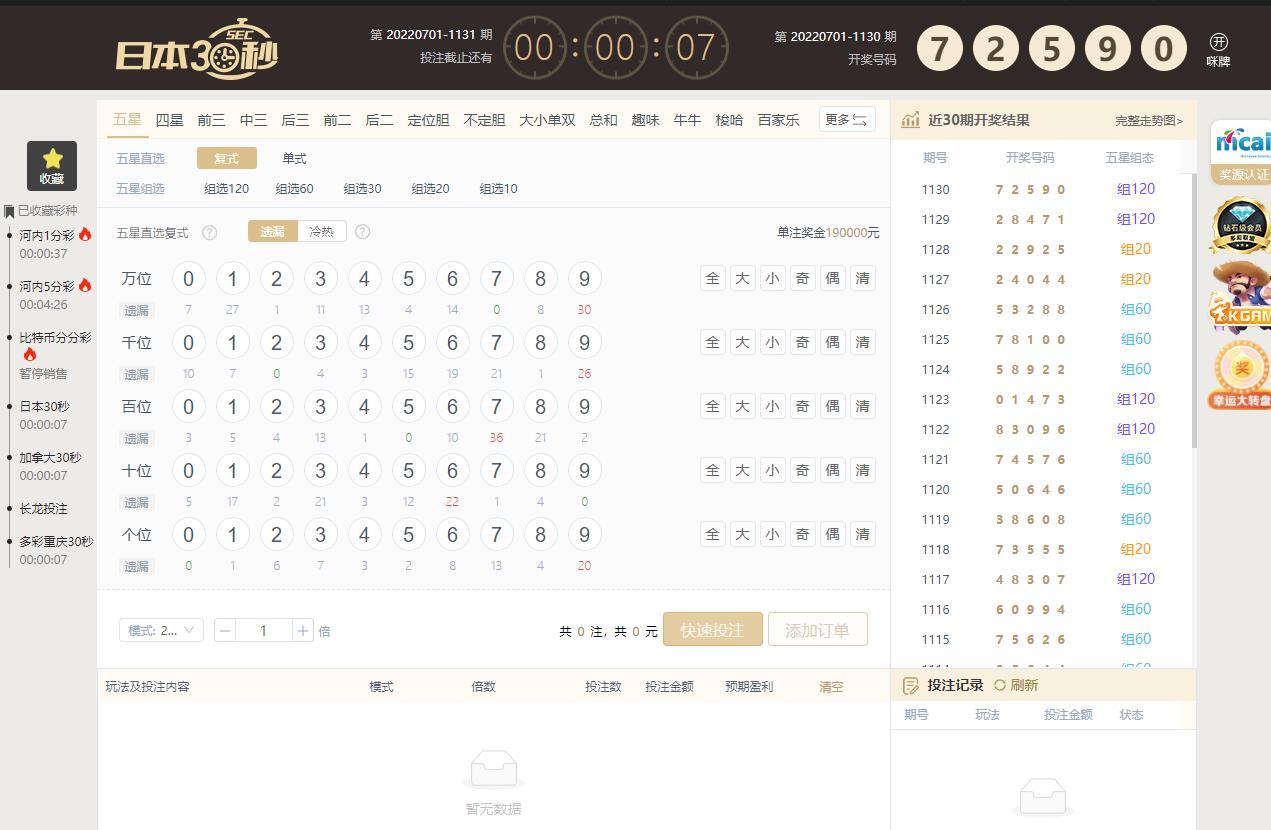1271x830 pixels.
Task: Click the chart icon beside 近30期开奖结果
Action: point(910,120)
